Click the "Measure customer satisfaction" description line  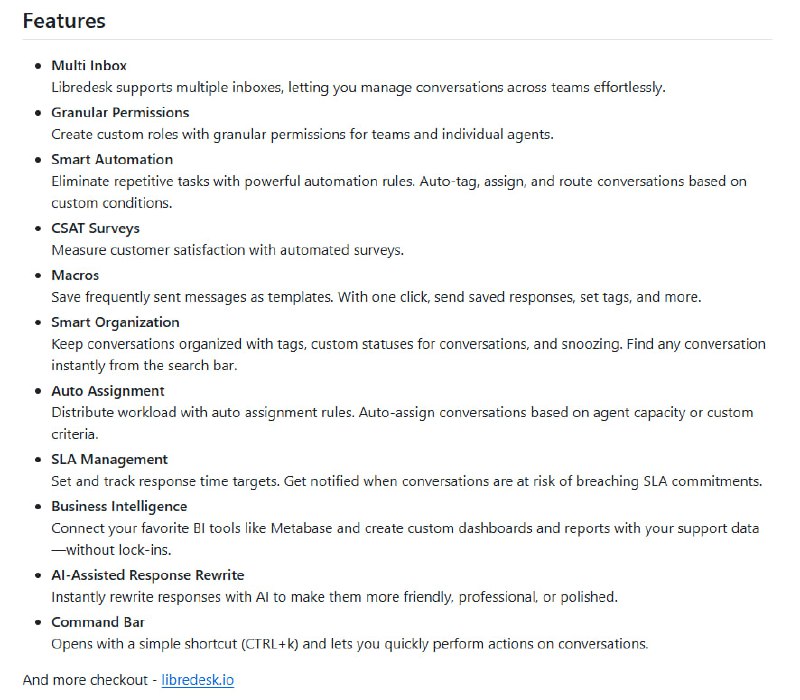click(x=227, y=250)
